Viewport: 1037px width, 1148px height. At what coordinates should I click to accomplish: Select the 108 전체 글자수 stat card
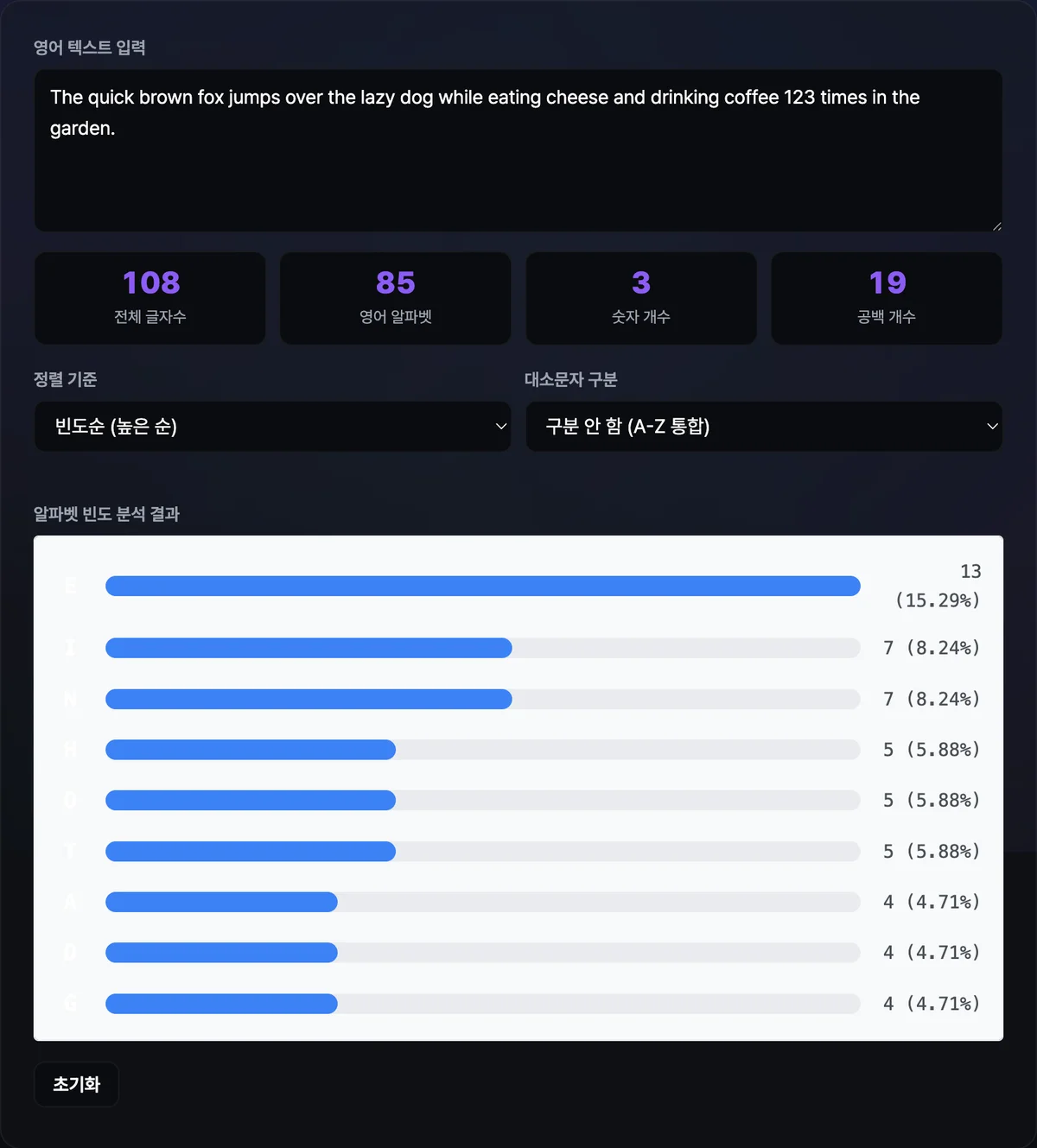(x=150, y=298)
